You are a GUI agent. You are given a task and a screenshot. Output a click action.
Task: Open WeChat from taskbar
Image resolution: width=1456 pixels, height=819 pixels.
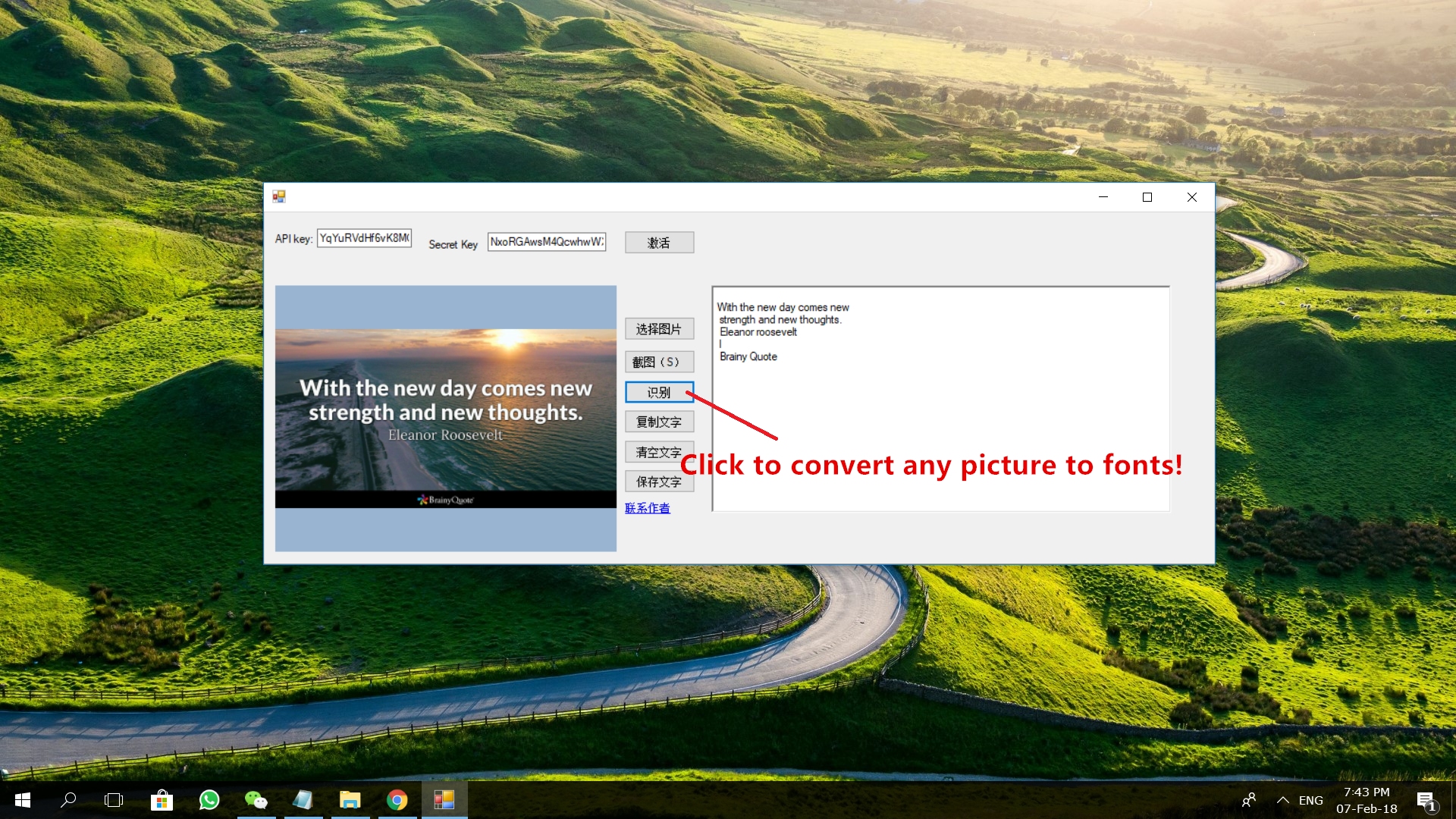(256, 800)
